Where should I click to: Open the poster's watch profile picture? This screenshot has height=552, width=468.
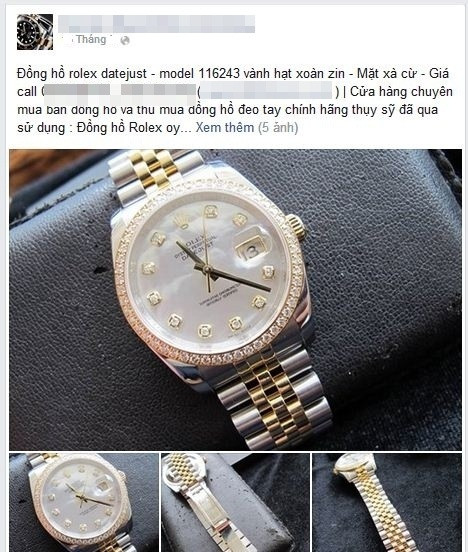pyautogui.click(x=35, y=32)
